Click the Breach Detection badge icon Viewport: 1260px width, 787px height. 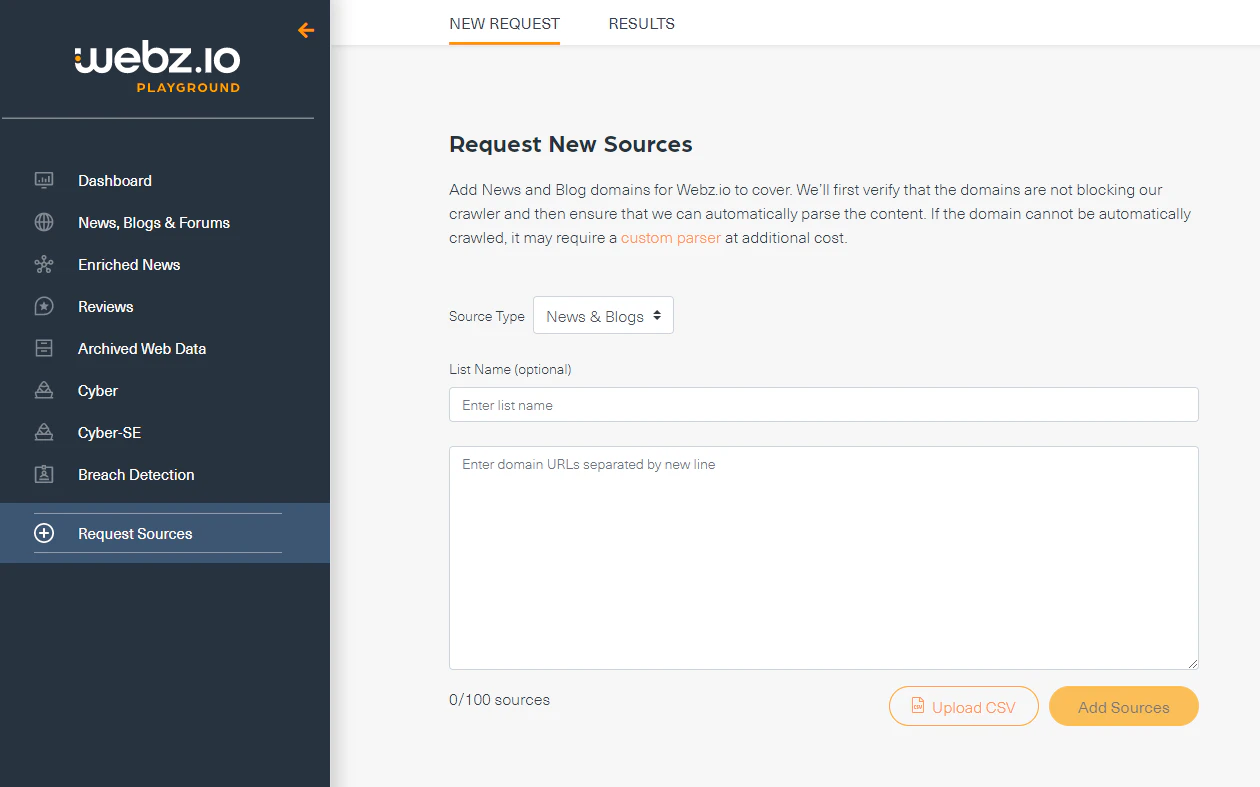[44, 474]
